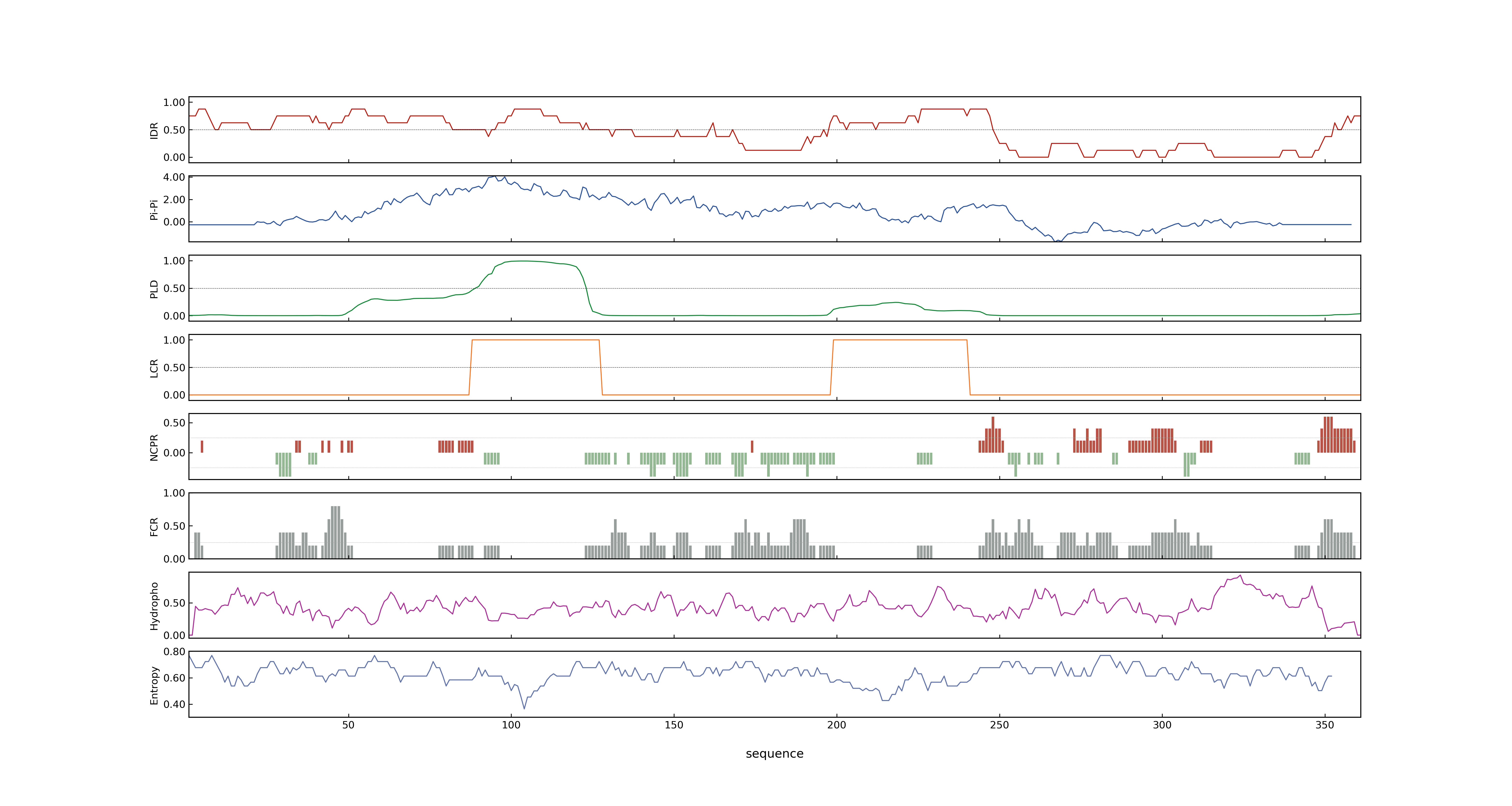Select x-axis tick label 300

[x=1162, y=725]
